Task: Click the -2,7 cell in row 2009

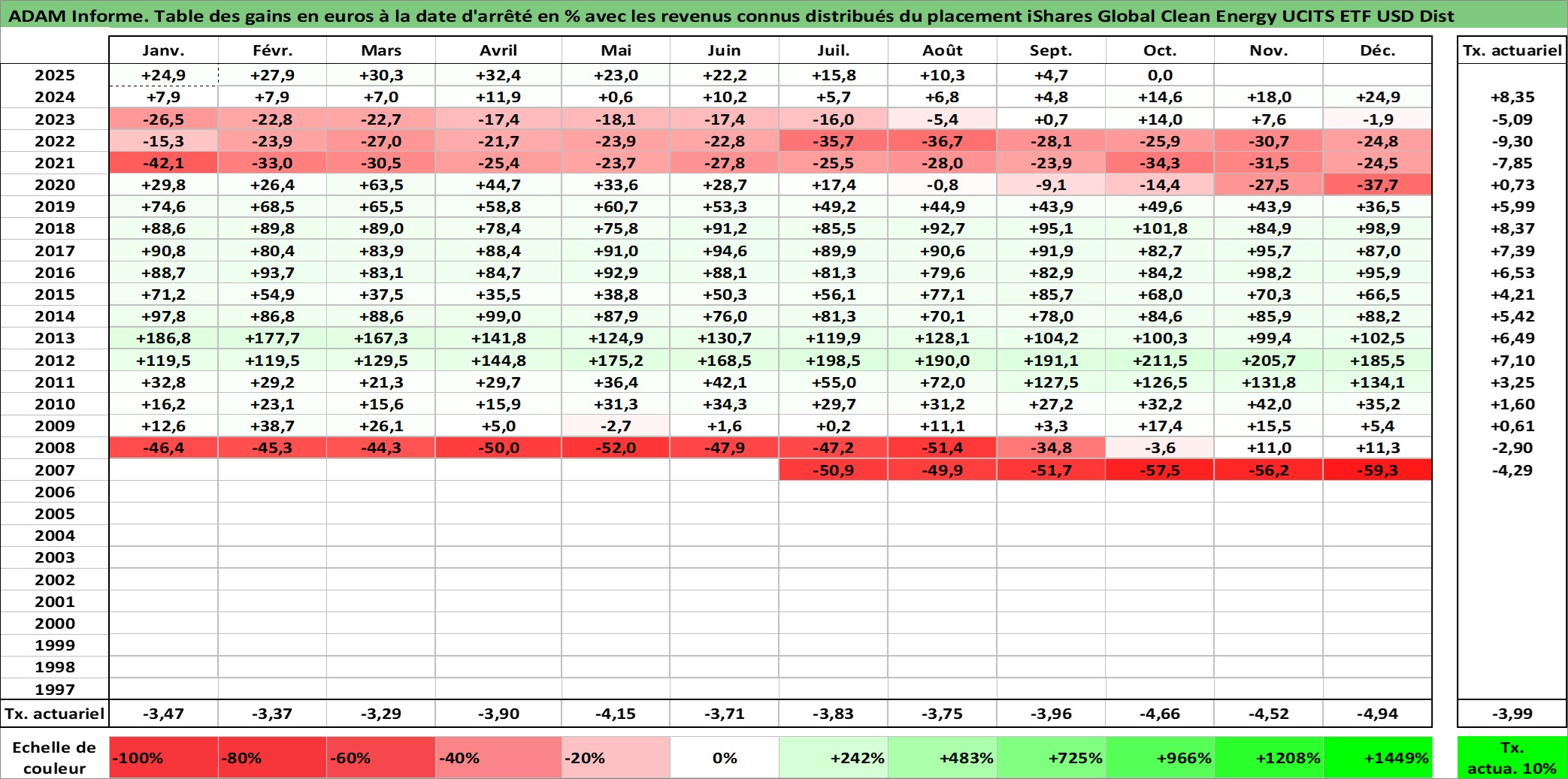Action: click(616, 426)
